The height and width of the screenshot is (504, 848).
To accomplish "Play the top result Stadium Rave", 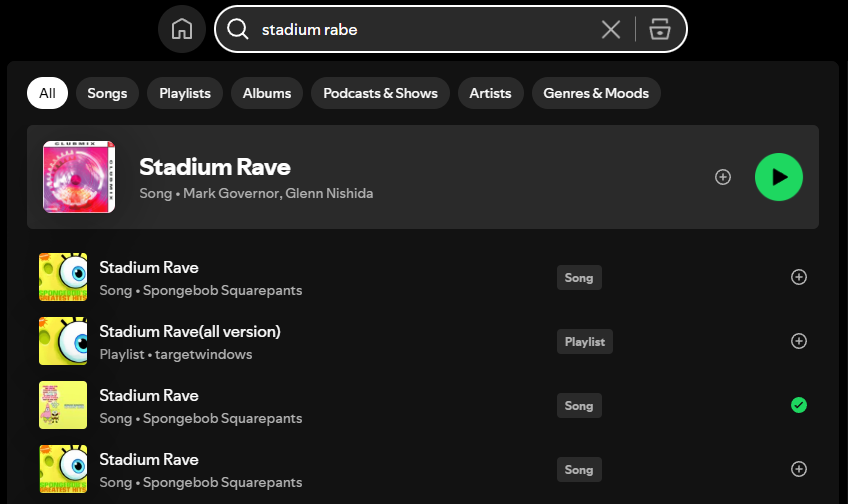I will tap(779, 177).
